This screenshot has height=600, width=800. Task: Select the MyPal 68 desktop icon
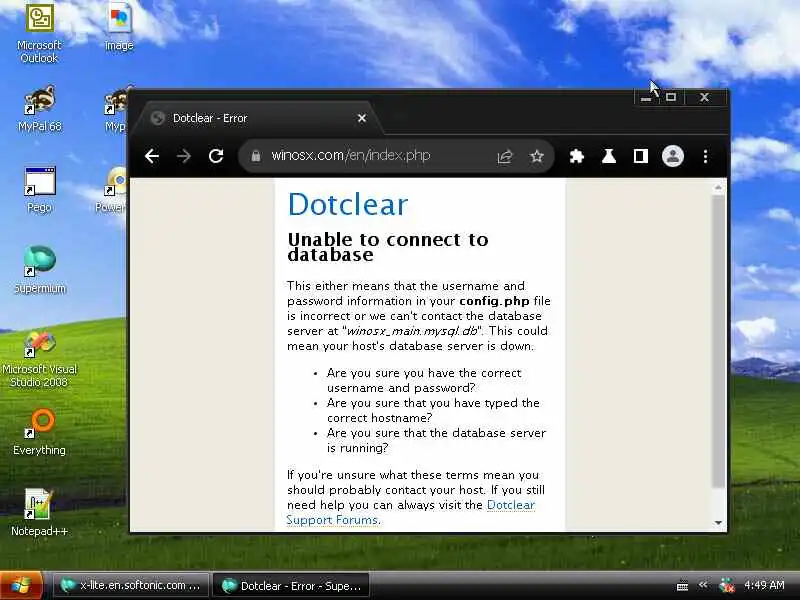coord(39,109)
